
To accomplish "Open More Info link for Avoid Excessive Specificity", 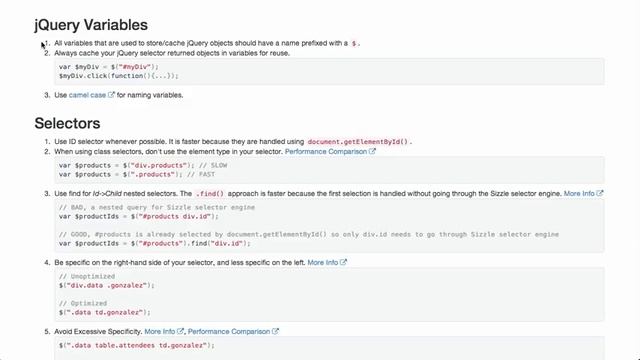I will point(160,331).
